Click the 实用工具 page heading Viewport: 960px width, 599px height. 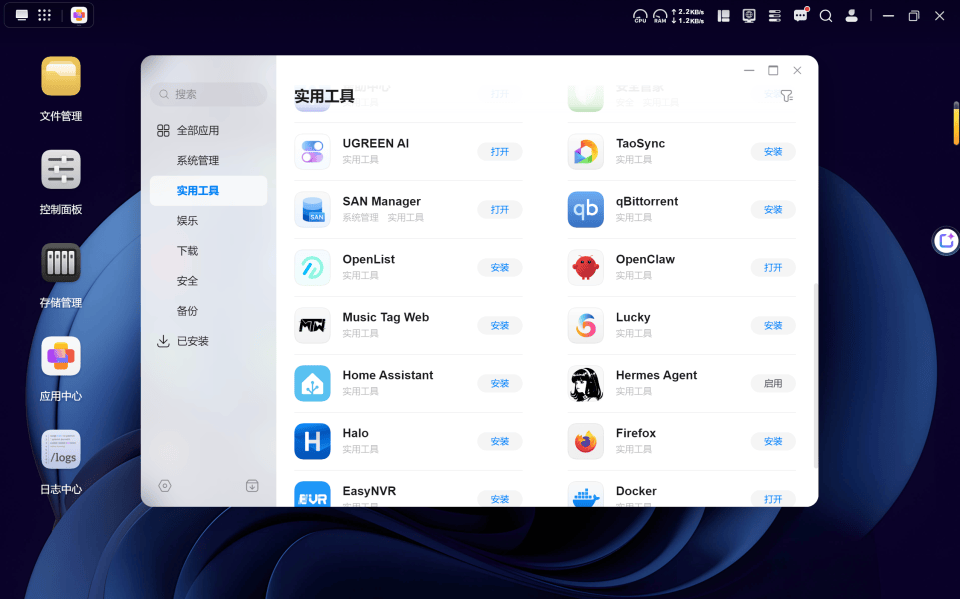[x=324, y=96]
